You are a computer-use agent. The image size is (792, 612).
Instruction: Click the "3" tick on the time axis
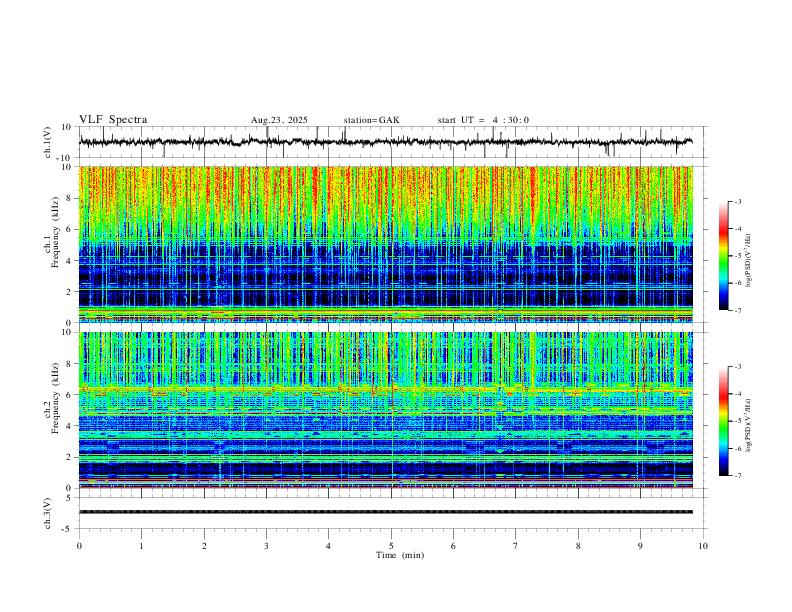[x=266, y=546]
